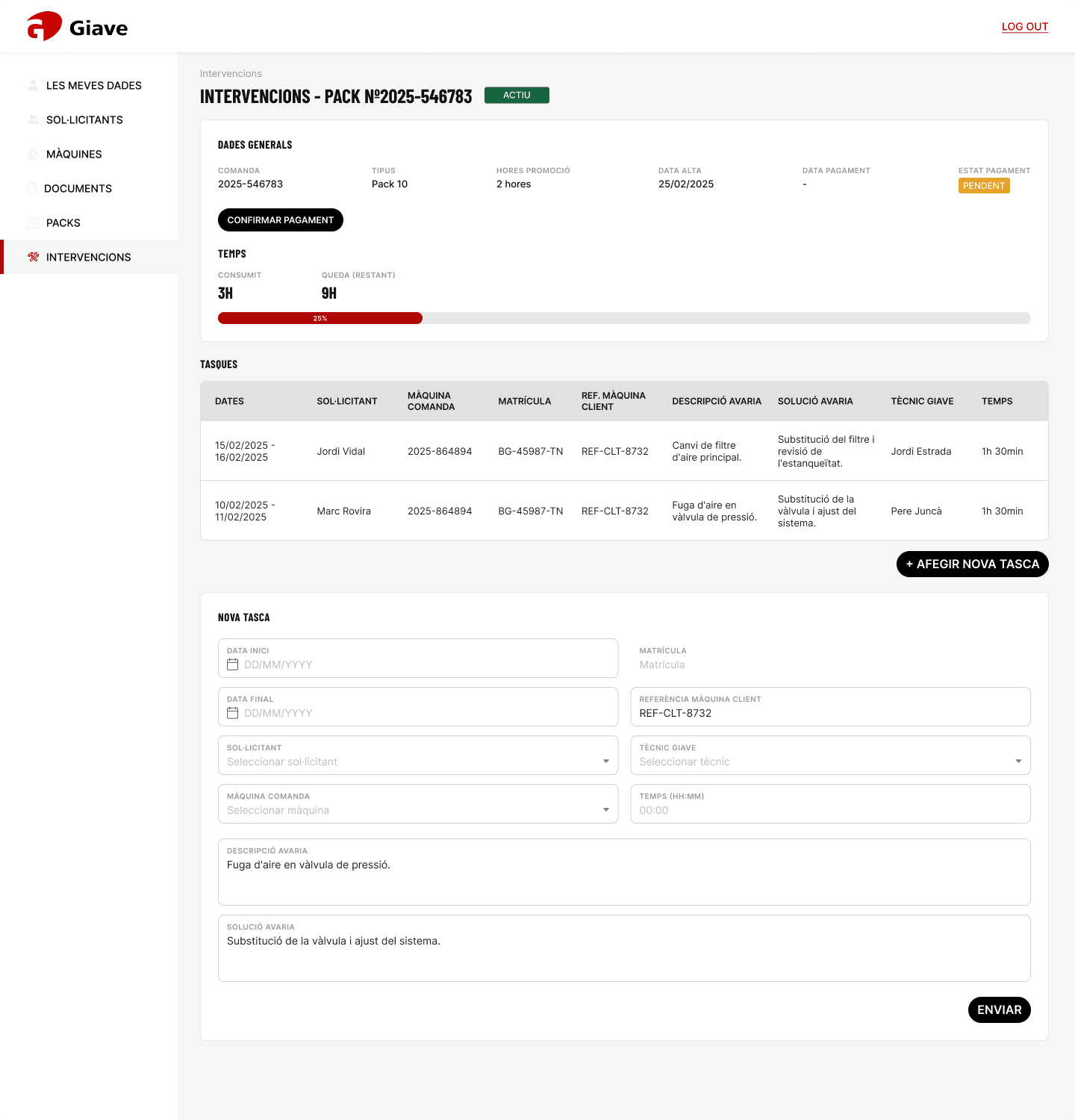This screenshot has width=1075, height=1120.
Task: Click Data Alta value 25/02/2025
Action: coord(686,184)
